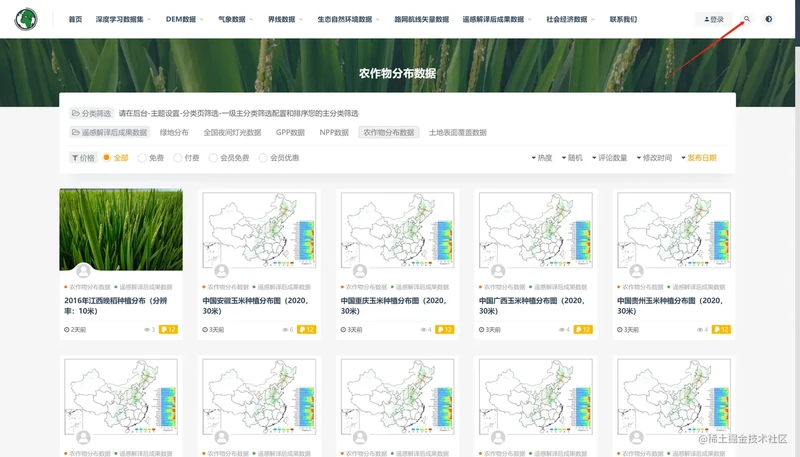Click author avatar on 中国广西玉米种植分布图 card

[498, 271]
